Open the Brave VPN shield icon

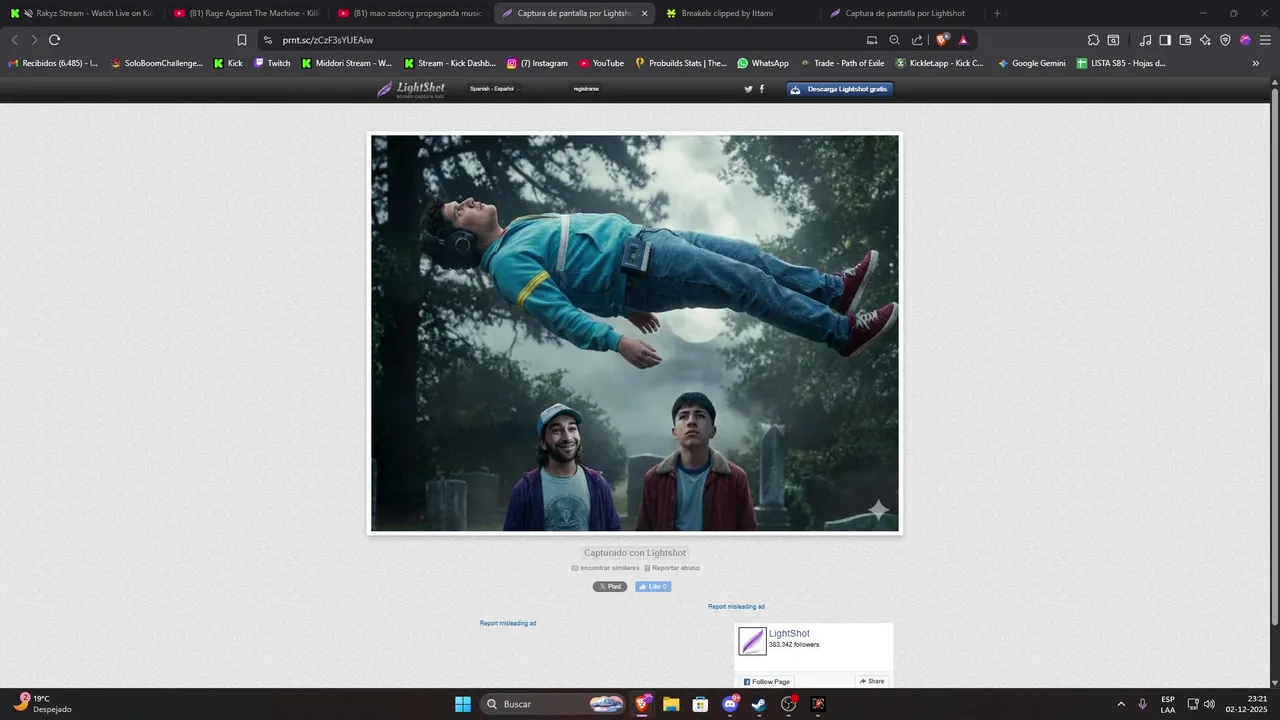[1225, 40]
